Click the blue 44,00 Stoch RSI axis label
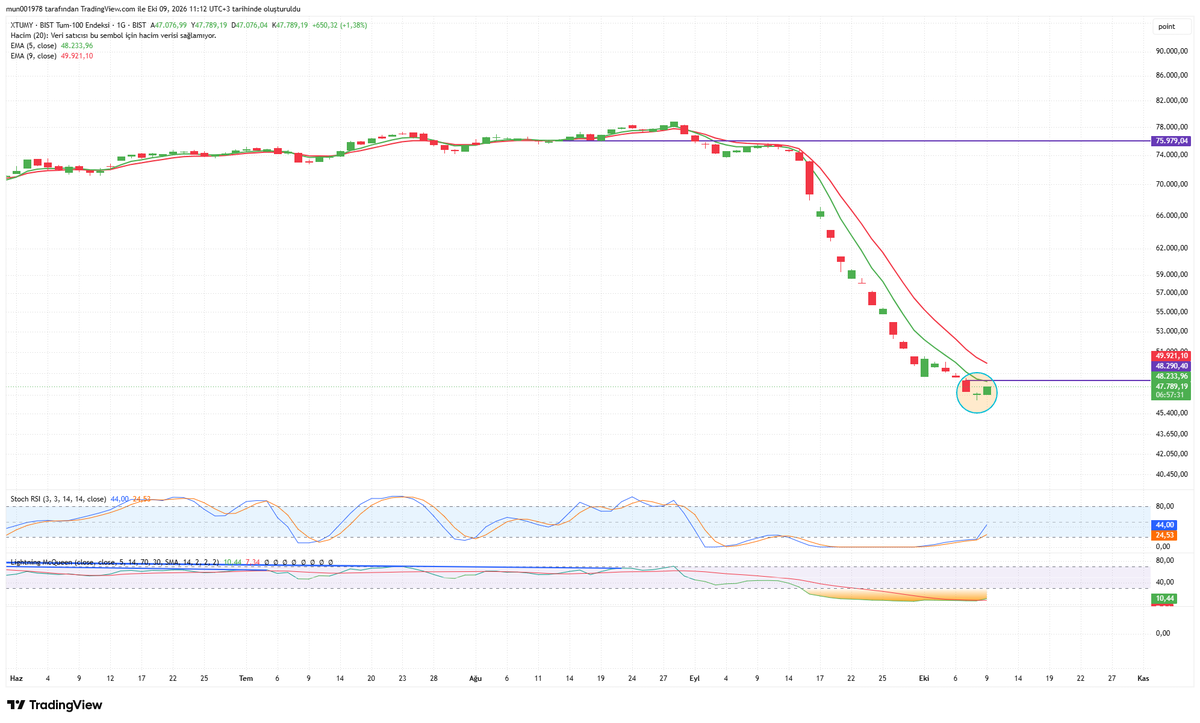The width and height of the screenshot is (1200, 723). (x=1165, y=525)
